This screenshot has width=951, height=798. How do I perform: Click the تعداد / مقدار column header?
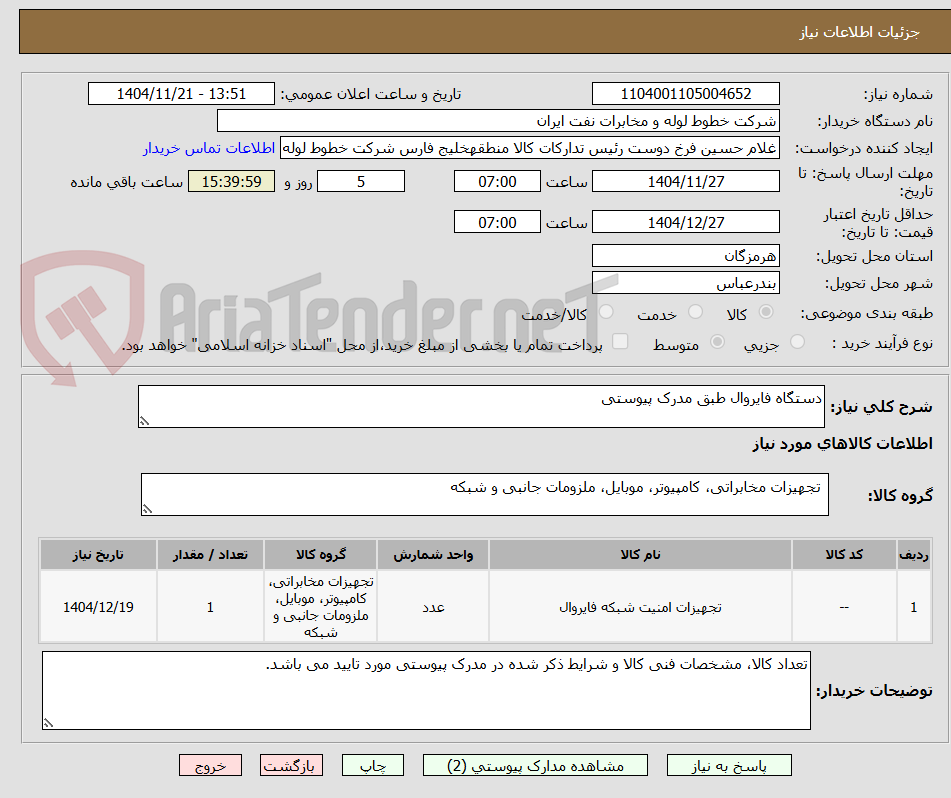coord(210,554)
